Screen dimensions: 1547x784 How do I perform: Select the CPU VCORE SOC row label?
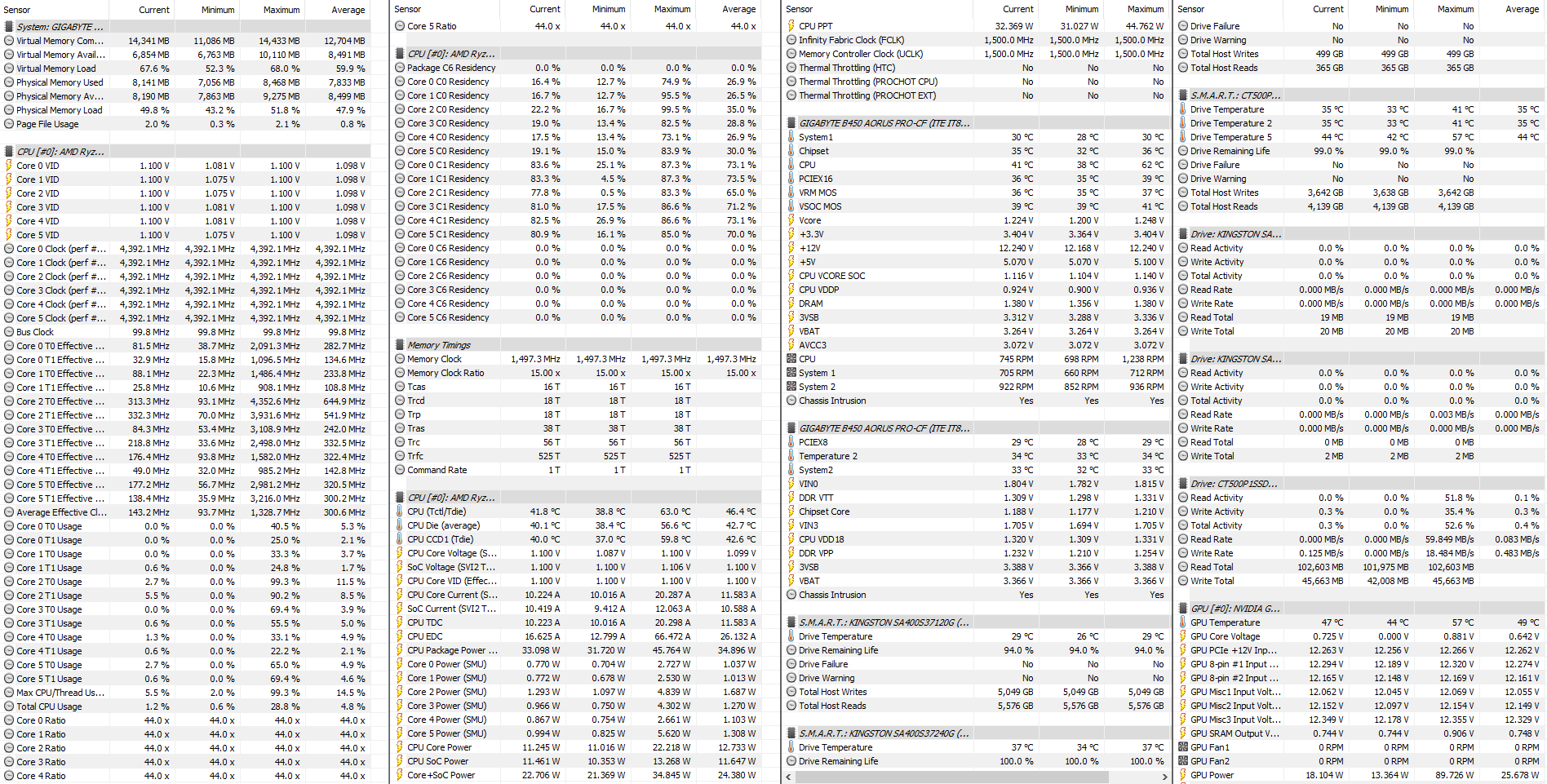[832, 276]
